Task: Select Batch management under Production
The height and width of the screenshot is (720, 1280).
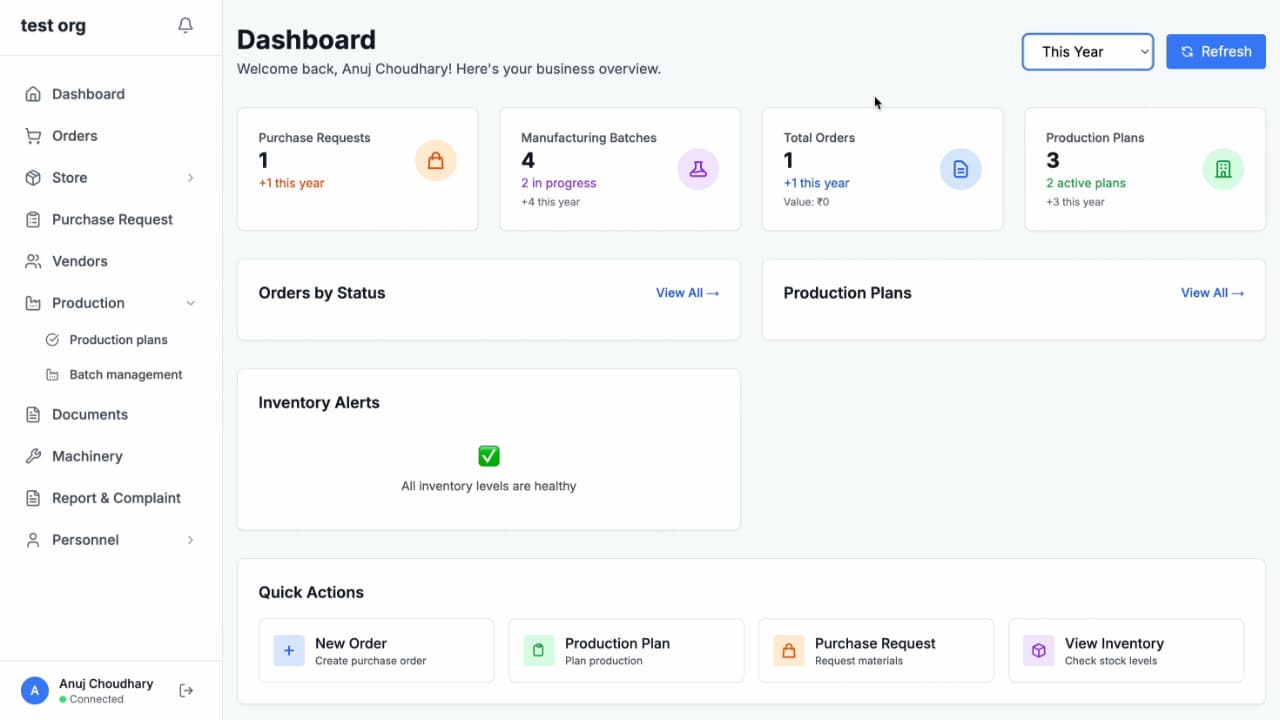Action: tap(125, 375)
